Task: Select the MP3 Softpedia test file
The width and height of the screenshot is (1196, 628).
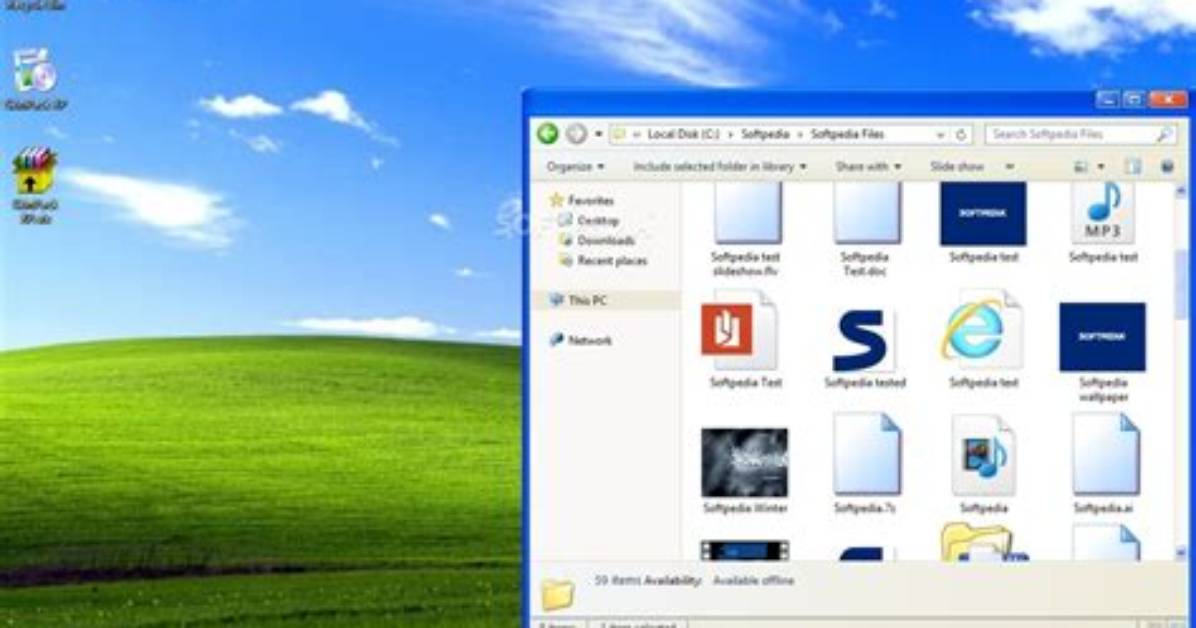Action: 1103,224
